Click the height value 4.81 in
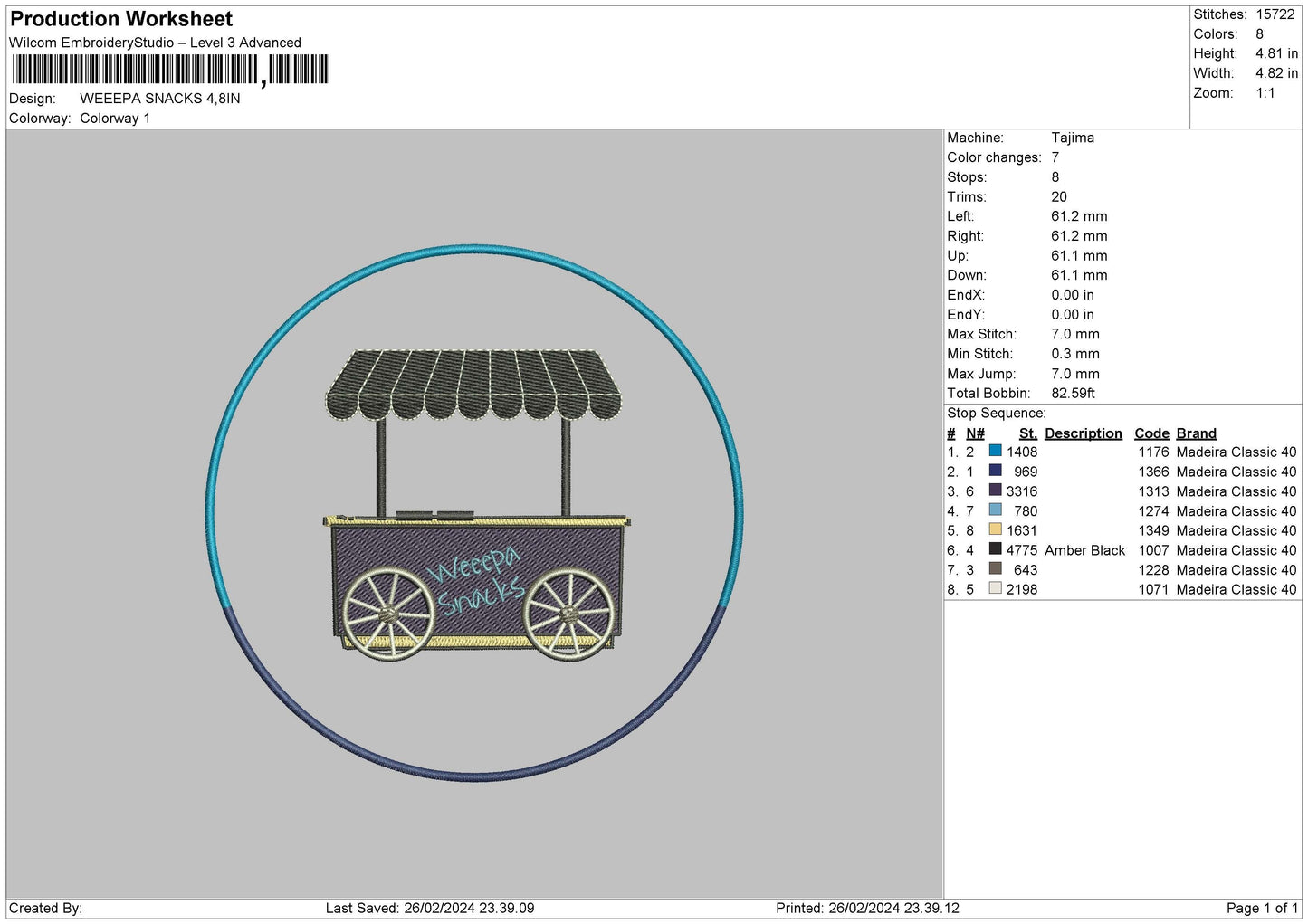Viewport: 1308px width, 924px height. coord(1276,53)
